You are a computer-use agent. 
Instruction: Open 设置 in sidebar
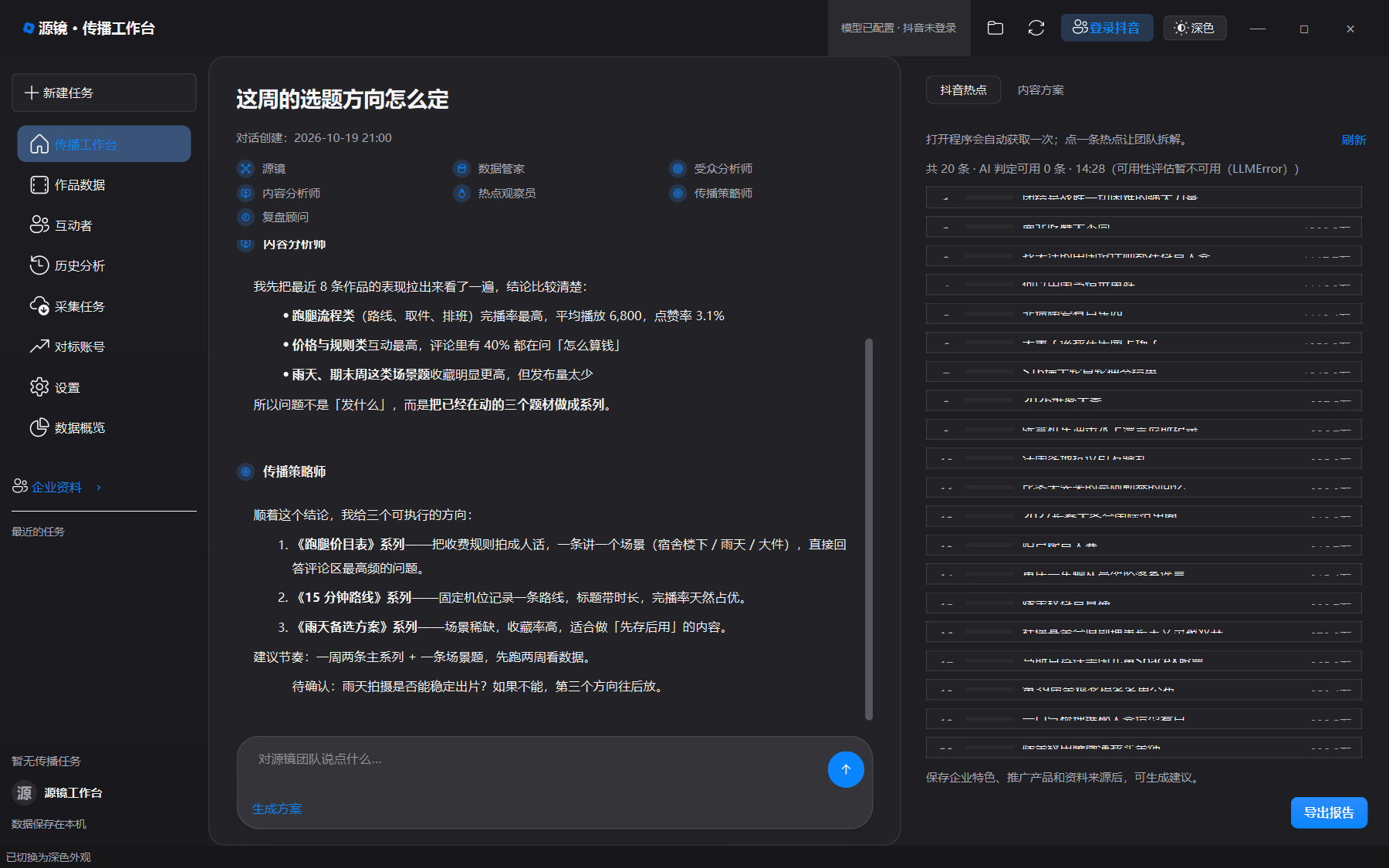pyautogui.click(x=104, y=387)
